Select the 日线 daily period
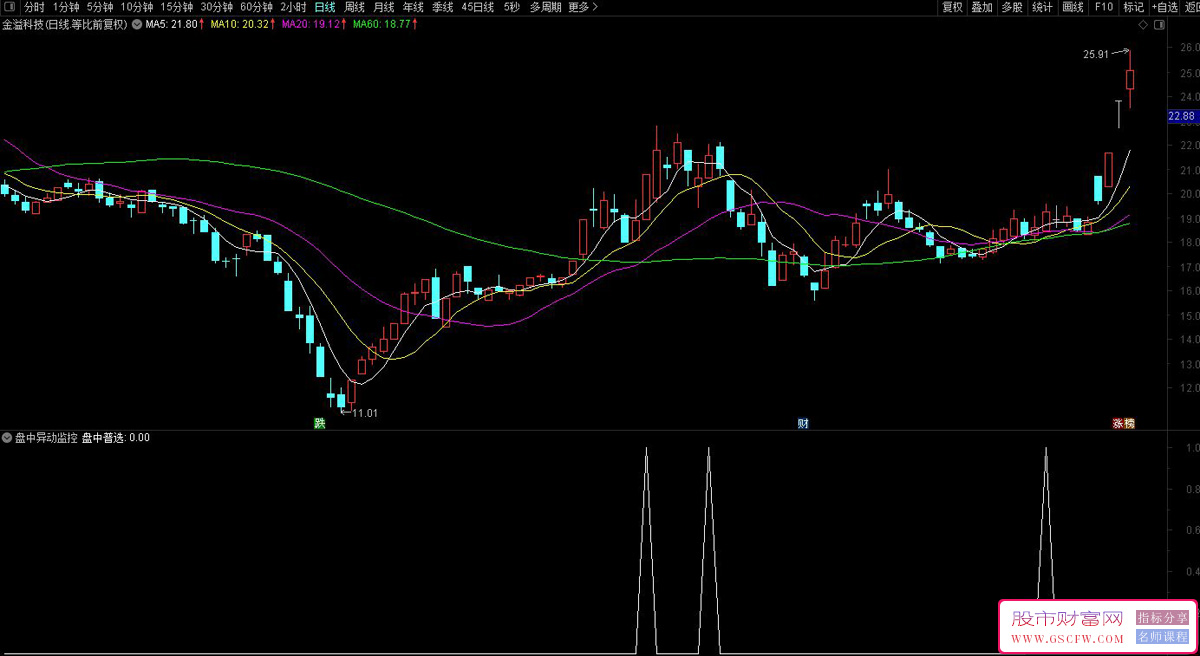1200x656 pixels. pos(325,6)
